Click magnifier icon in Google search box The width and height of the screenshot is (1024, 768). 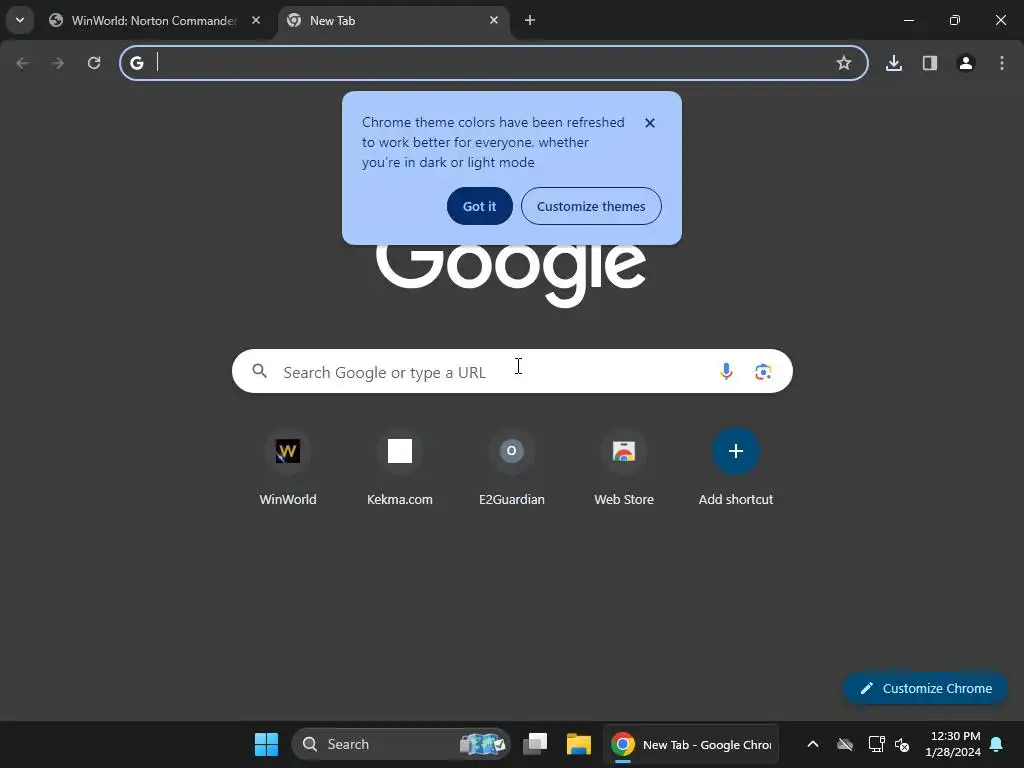click(x=259, y=371)
